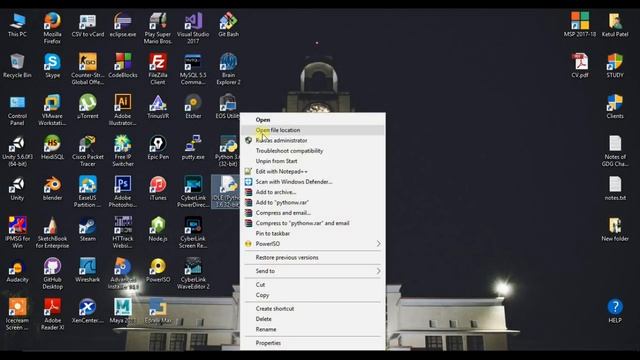Select the CodeBlocks shortcut

(x=122, y=66)
